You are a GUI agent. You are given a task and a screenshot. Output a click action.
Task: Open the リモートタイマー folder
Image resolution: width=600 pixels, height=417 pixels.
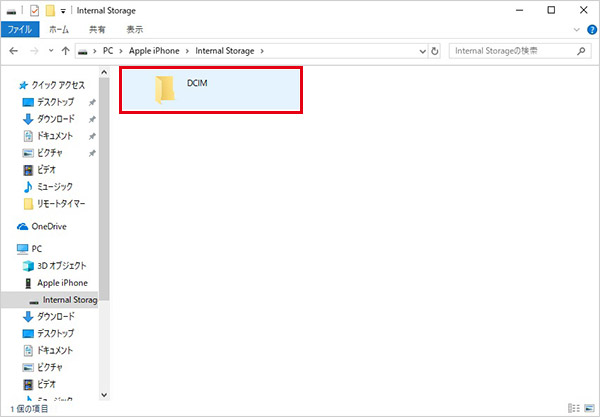click(54, 204)
